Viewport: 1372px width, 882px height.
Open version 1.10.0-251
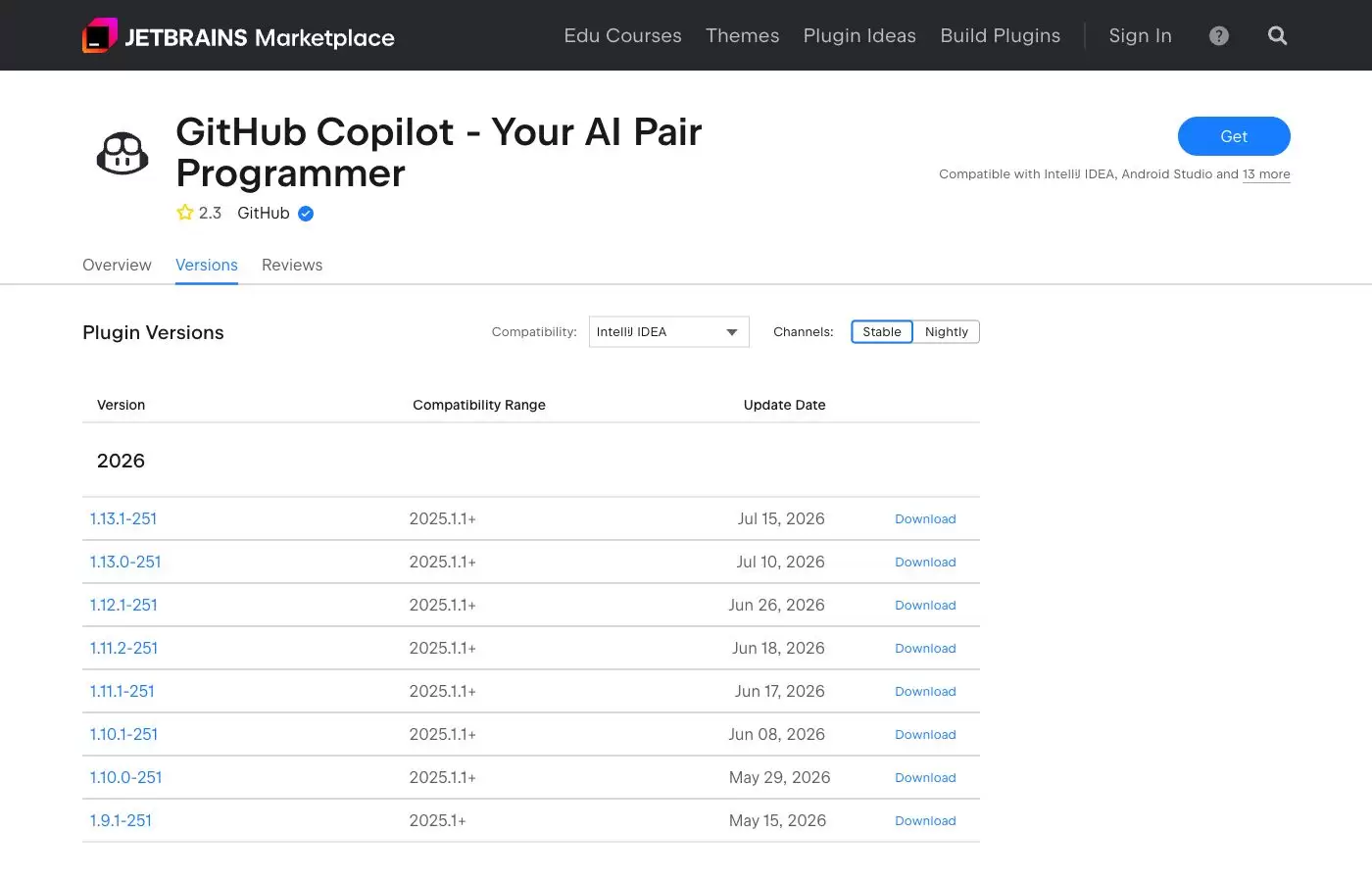point(126,777)
